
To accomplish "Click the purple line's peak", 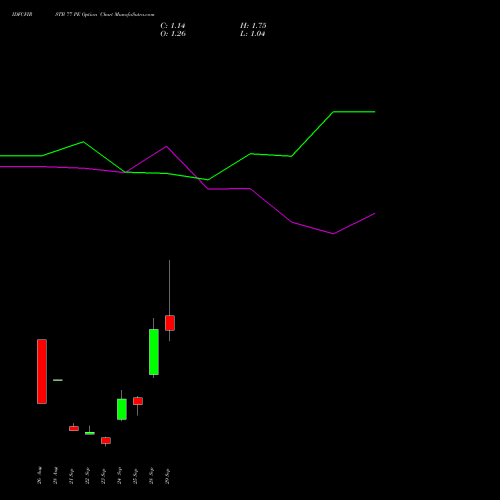I will (166, 146).
